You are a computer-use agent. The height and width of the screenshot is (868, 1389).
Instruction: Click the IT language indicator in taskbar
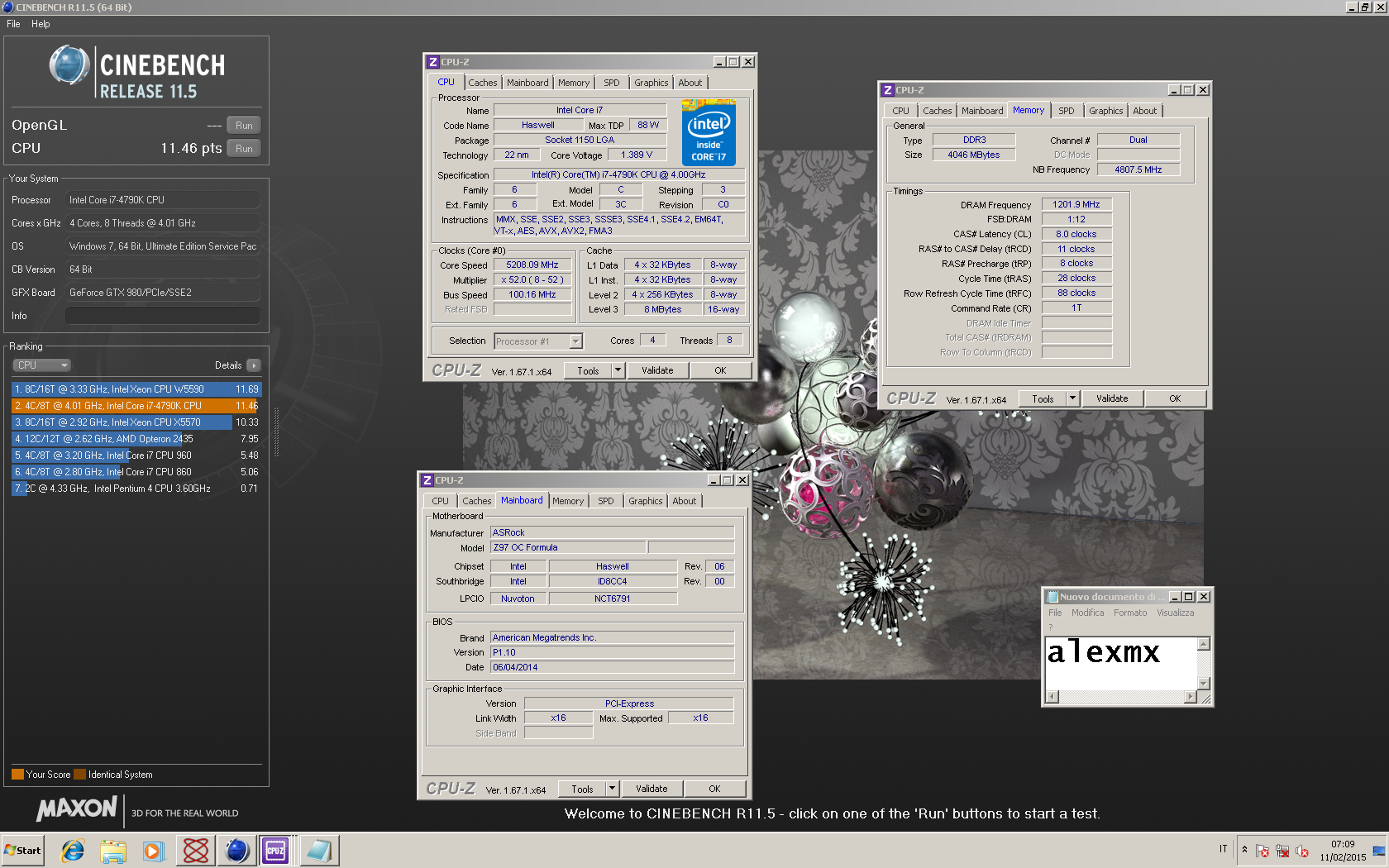(1223, 849)
